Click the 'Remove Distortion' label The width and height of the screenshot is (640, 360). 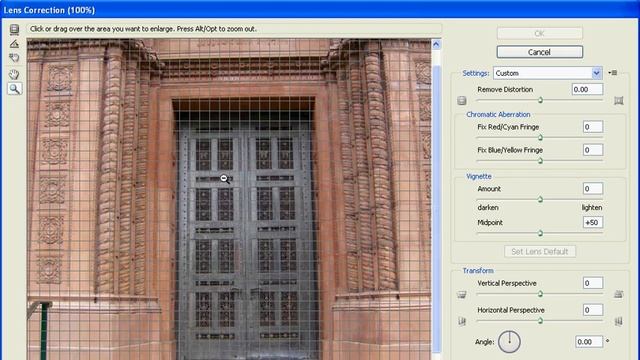pyautogui.click(x=505, y=89)
